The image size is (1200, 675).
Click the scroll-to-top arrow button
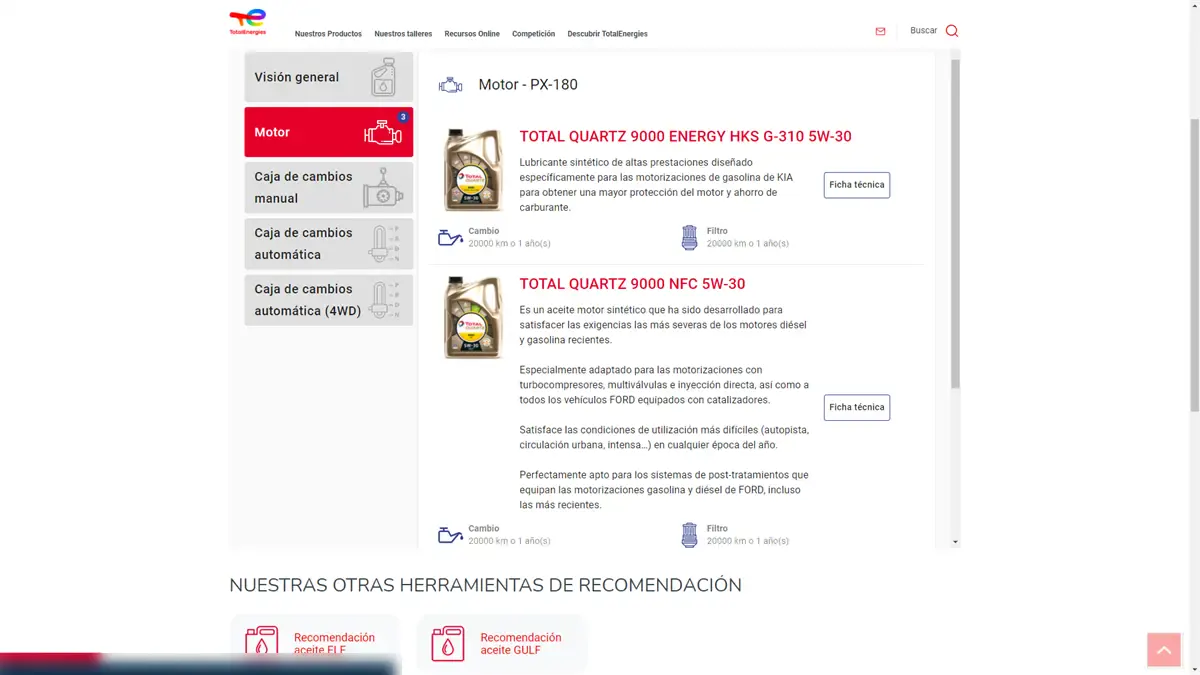coord(1163,650)
